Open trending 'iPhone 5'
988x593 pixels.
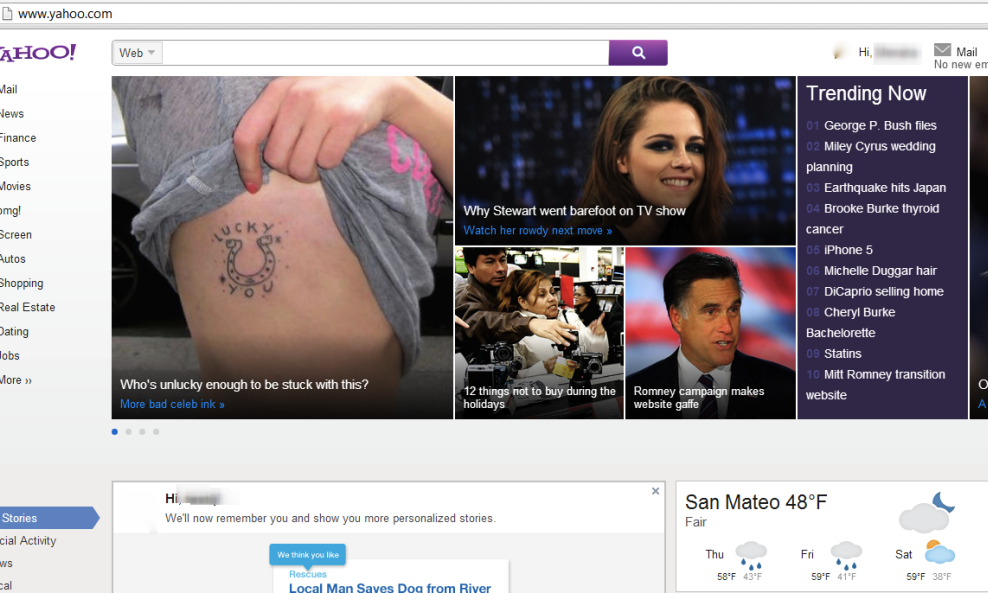848,250
